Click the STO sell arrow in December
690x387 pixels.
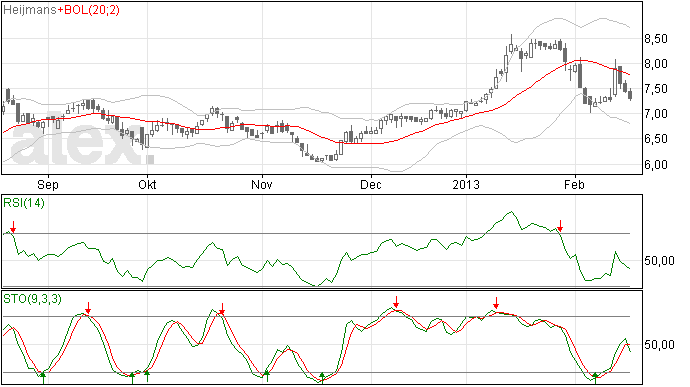click(x=396, y=302)
